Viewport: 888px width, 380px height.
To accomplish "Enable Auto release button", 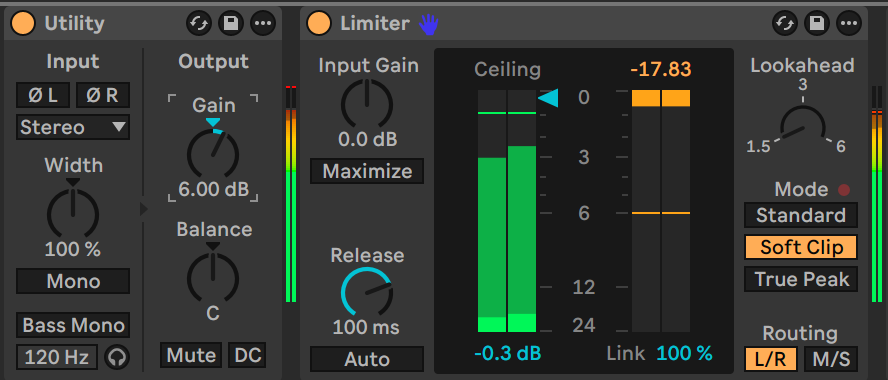I will click(x=367, y=359).
